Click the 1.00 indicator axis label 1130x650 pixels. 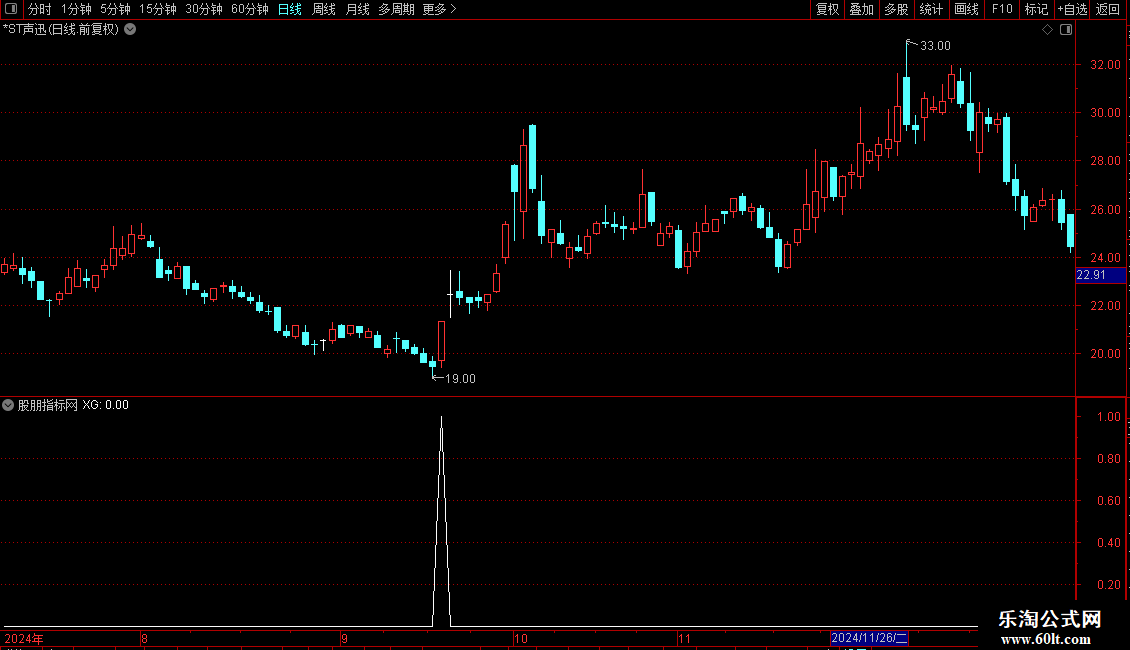pos(1108,417)
